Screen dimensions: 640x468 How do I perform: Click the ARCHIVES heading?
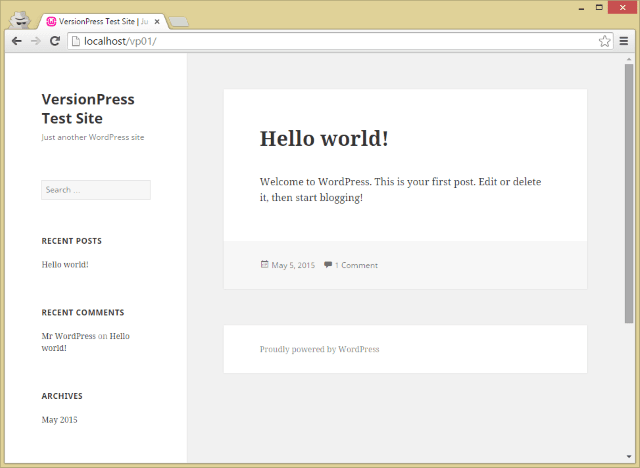[62, 396]
